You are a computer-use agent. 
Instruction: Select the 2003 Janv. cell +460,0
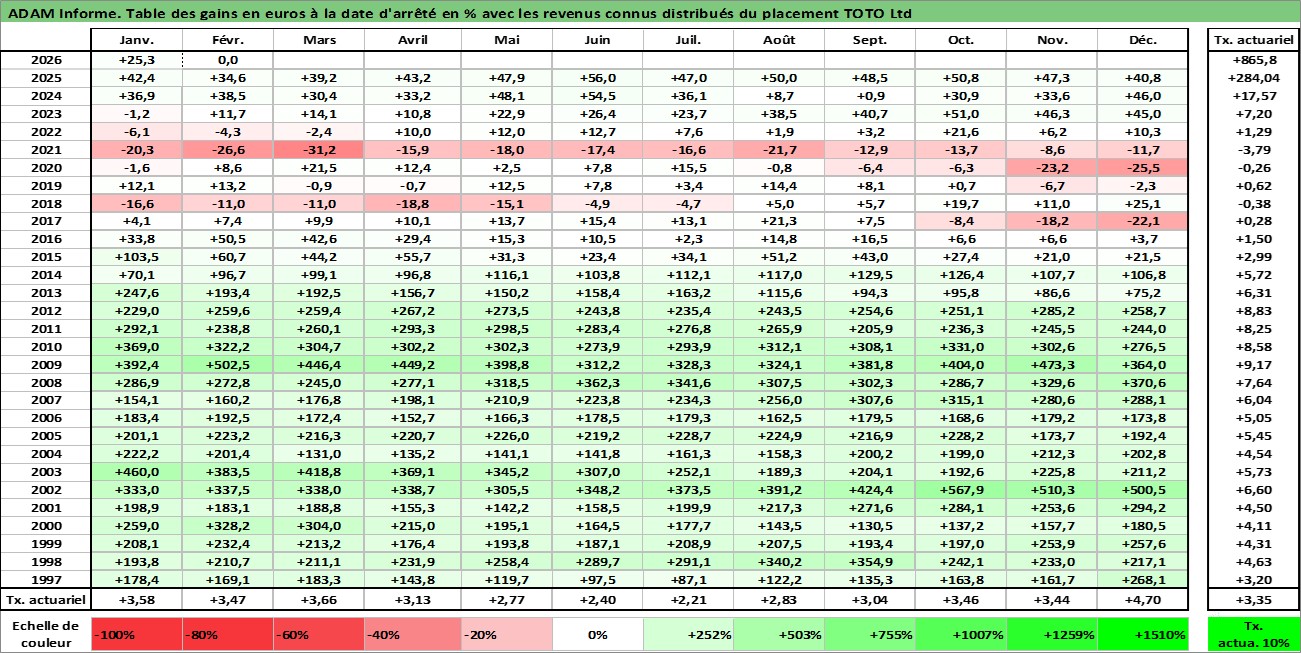click(x=136, y=472)
